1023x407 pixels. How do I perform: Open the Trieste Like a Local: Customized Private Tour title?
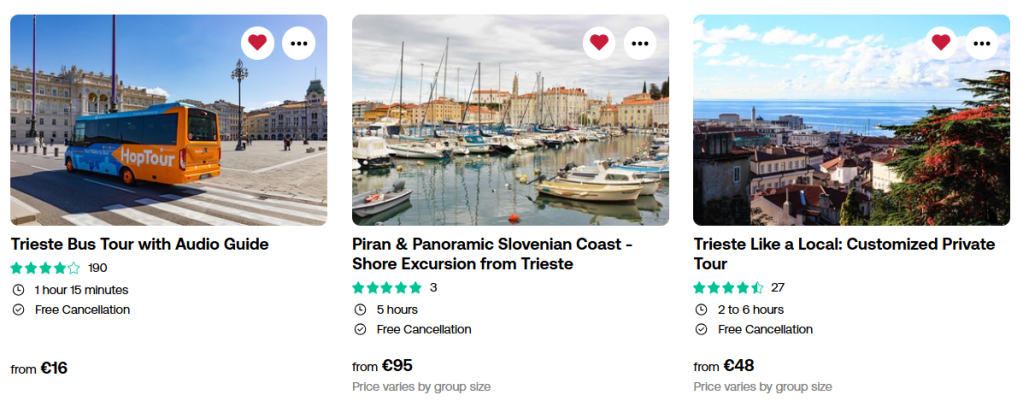pyautogui.click(x=844, y=254)
